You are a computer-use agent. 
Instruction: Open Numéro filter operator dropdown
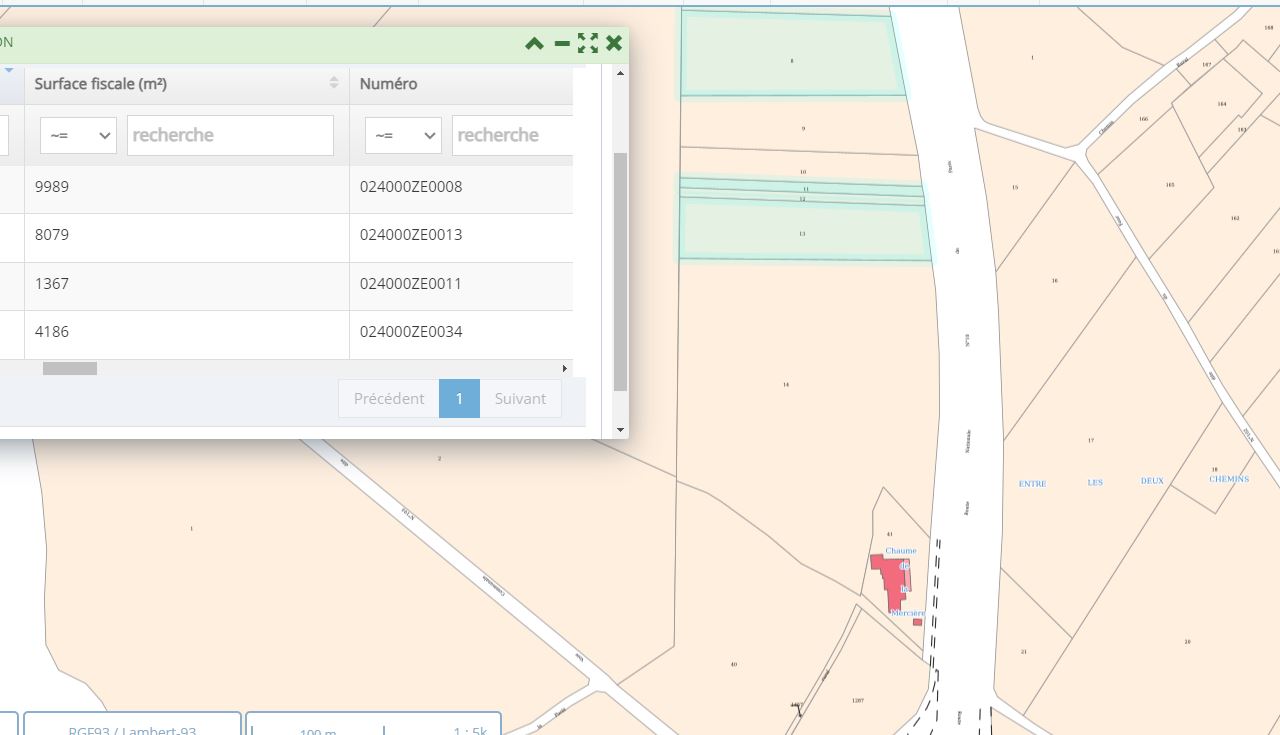(x=403, y=135)
